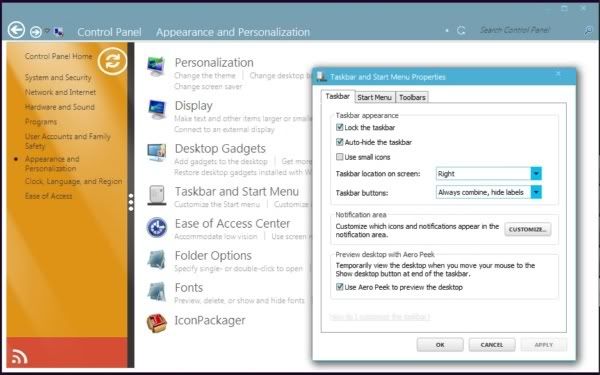Click Change the theme link
This screenshot has width=600, height=375.
click(205, 75)
